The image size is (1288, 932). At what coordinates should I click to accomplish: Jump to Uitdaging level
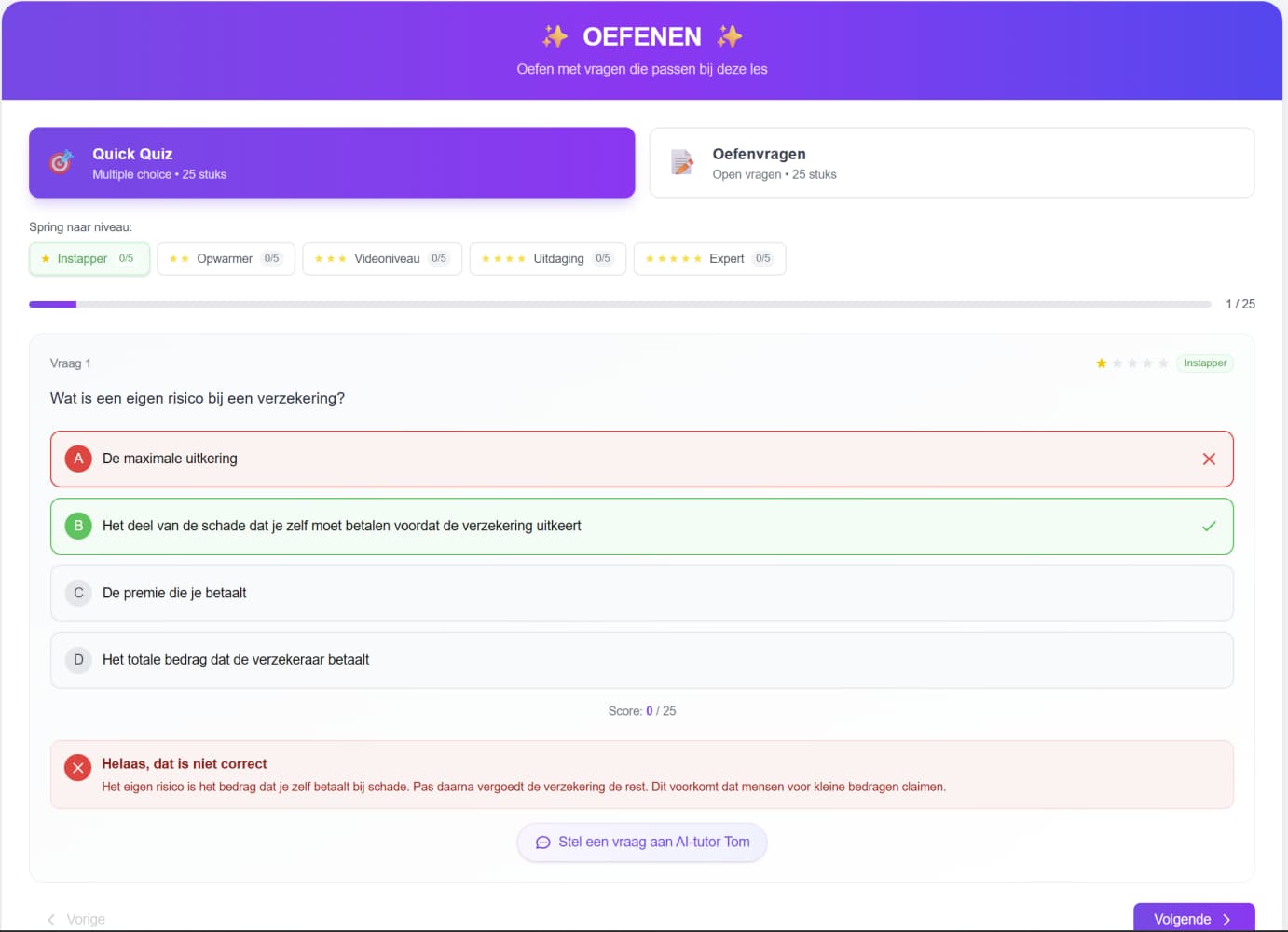tap(548, 259)
